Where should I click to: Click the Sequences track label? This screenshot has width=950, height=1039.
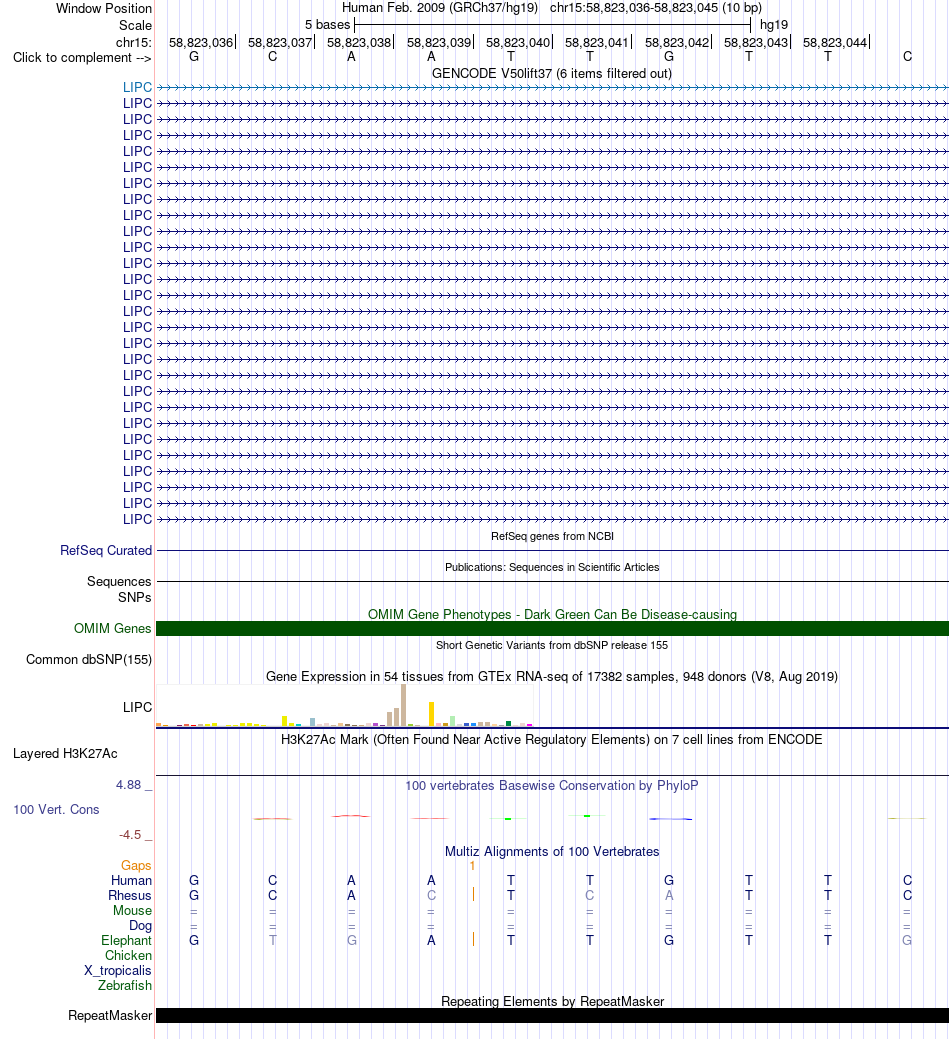click(119, 581)
